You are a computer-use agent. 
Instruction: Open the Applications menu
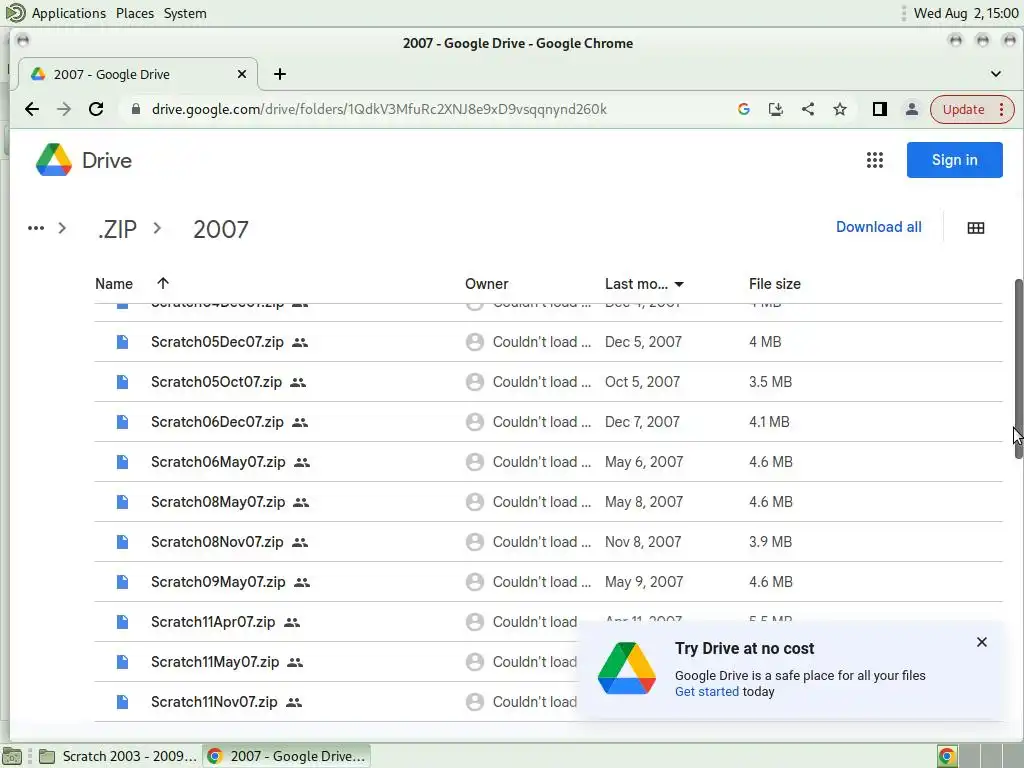(68, 13)
